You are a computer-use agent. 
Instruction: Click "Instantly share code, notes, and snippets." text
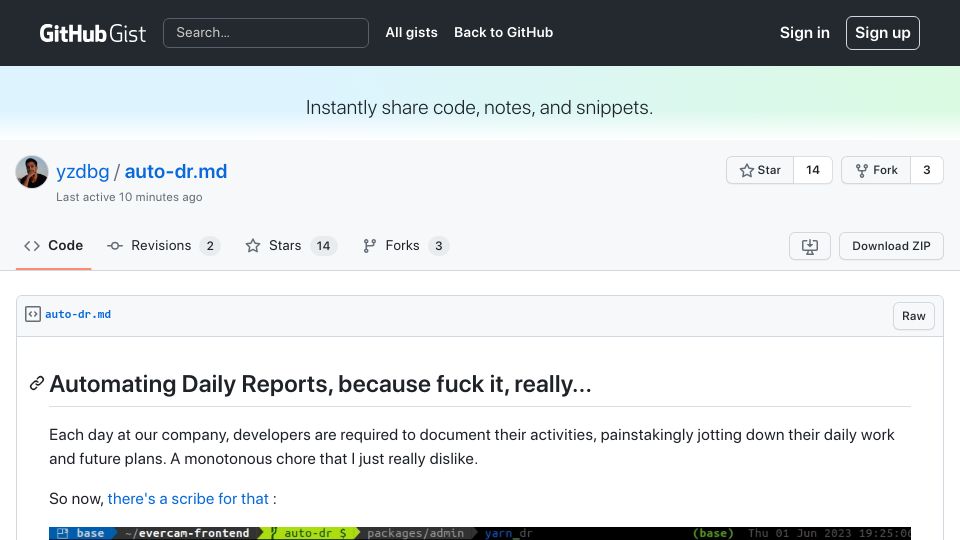click(479, 108)
